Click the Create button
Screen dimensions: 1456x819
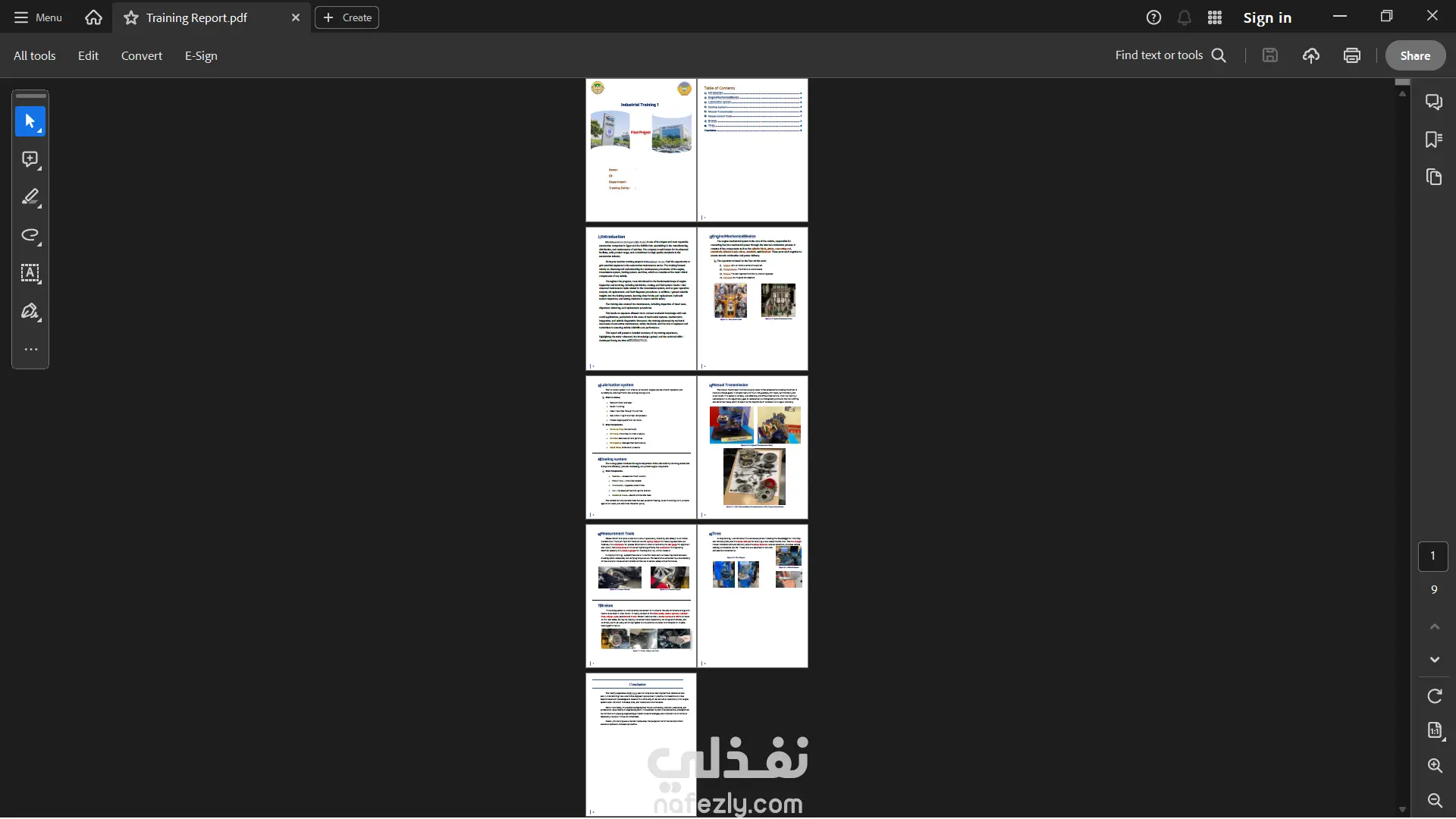[347, 17]
